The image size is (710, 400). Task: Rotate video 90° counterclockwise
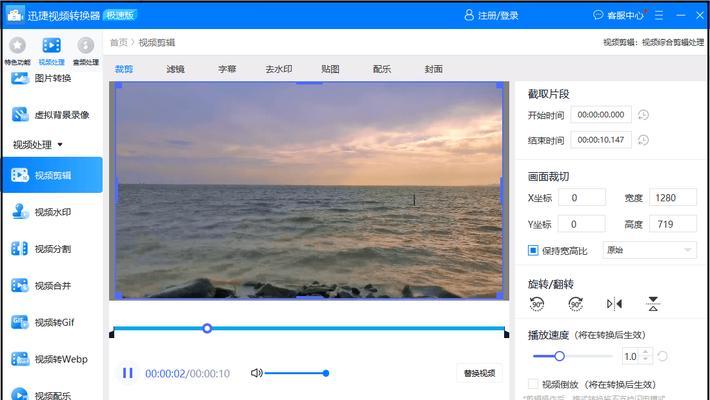pos(537,304)
